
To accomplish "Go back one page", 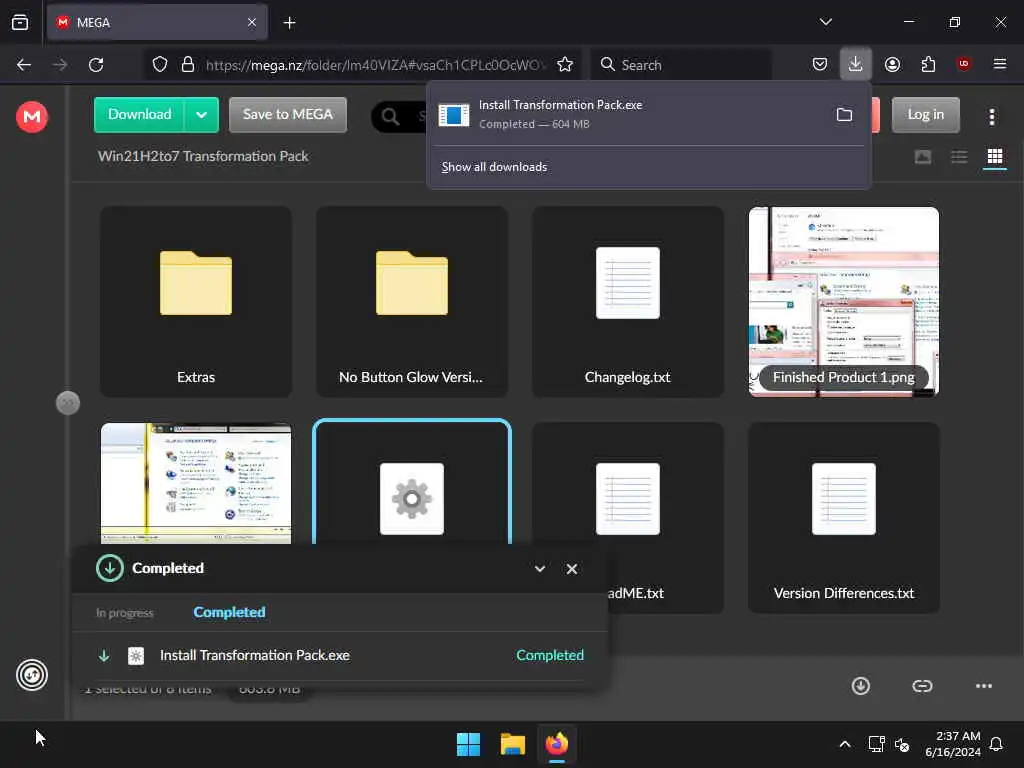I will 24,64.
